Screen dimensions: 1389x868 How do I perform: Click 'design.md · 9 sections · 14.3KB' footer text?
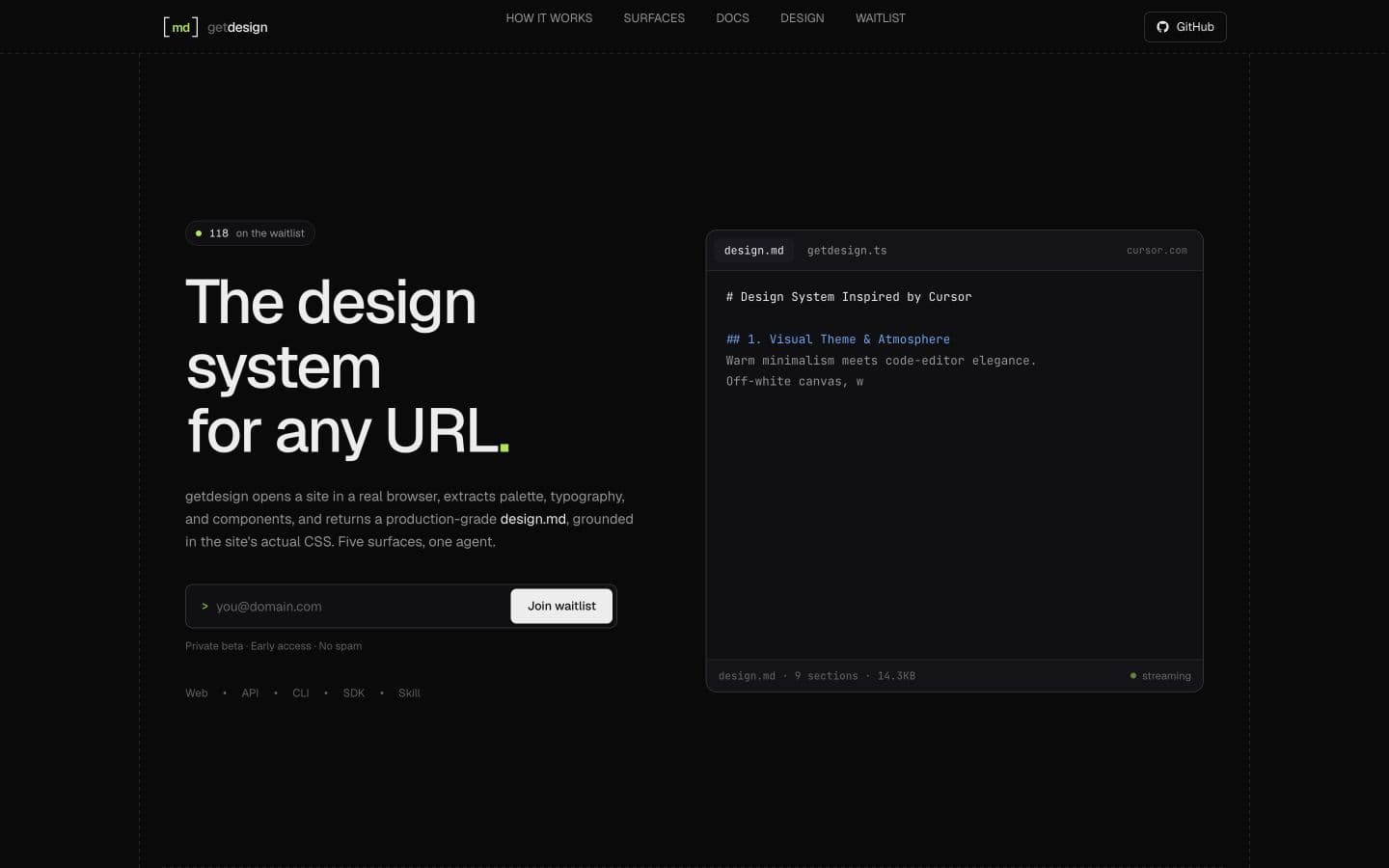[x=817, y=676]
